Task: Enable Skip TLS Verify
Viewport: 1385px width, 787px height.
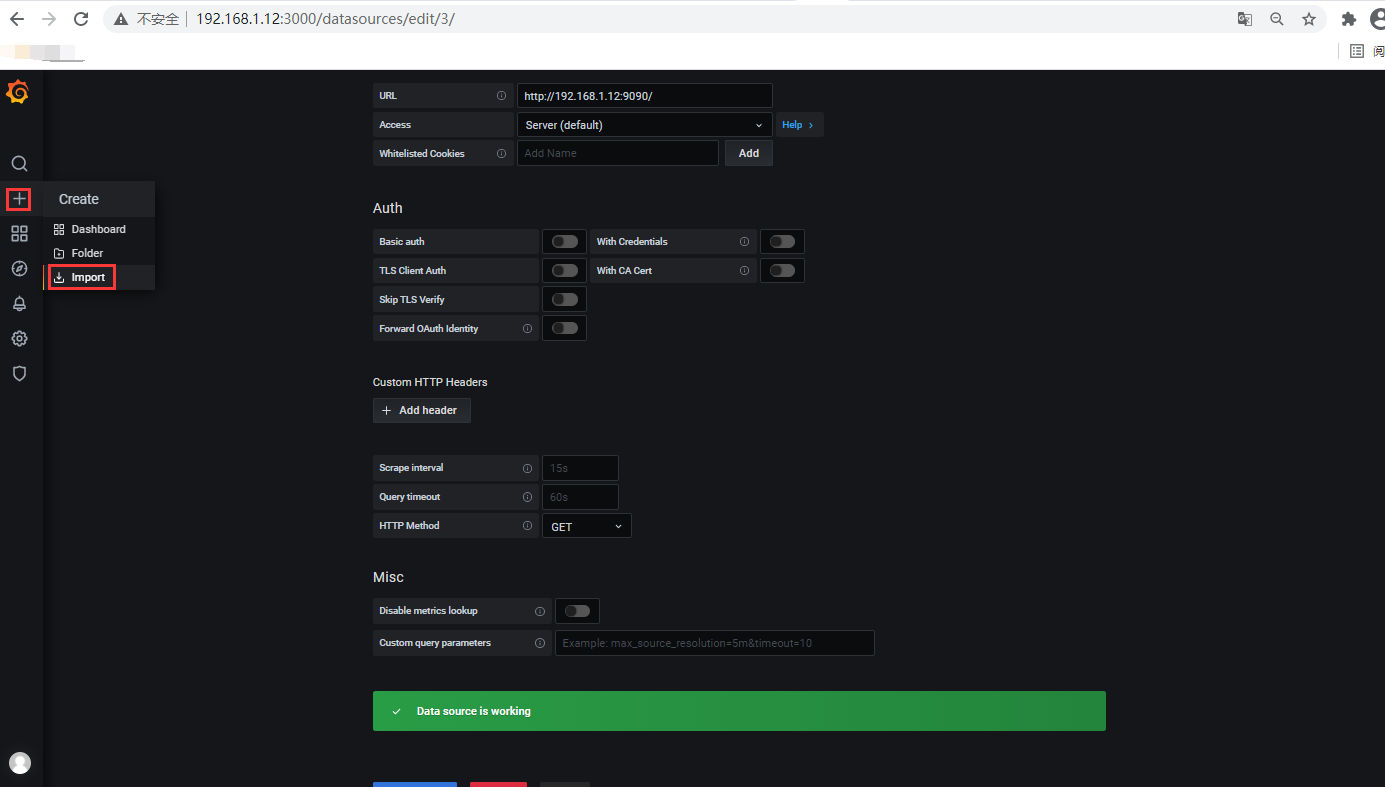Action: [x=564, y=298]
